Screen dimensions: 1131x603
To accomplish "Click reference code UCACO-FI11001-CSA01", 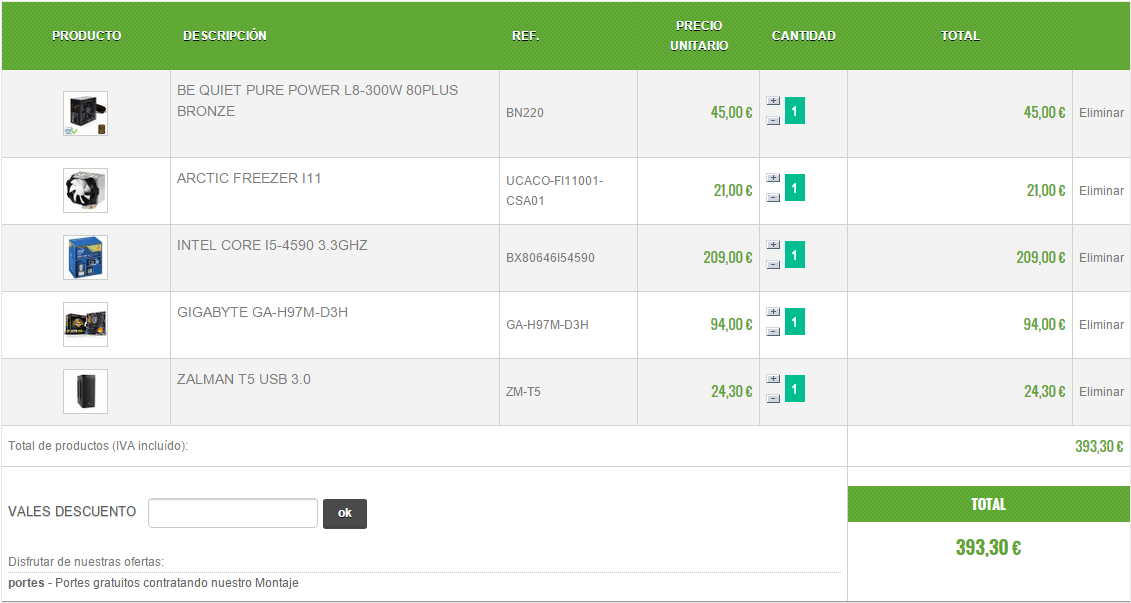I will 555,191.
